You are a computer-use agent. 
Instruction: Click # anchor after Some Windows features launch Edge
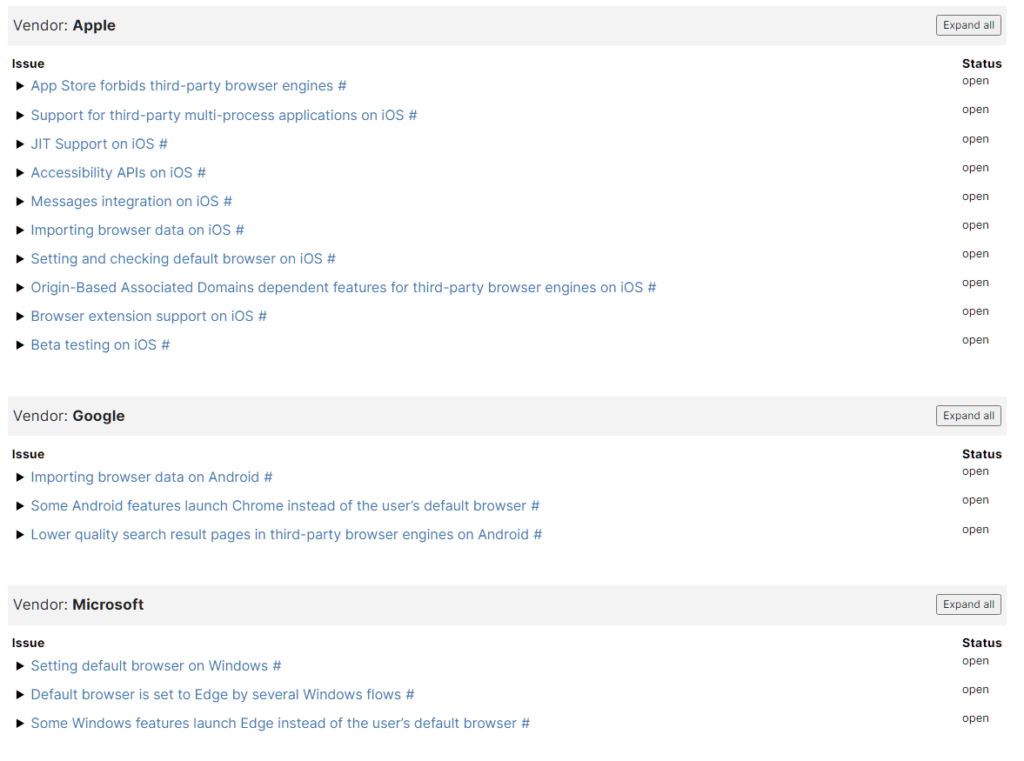click(x=525, y=724)
